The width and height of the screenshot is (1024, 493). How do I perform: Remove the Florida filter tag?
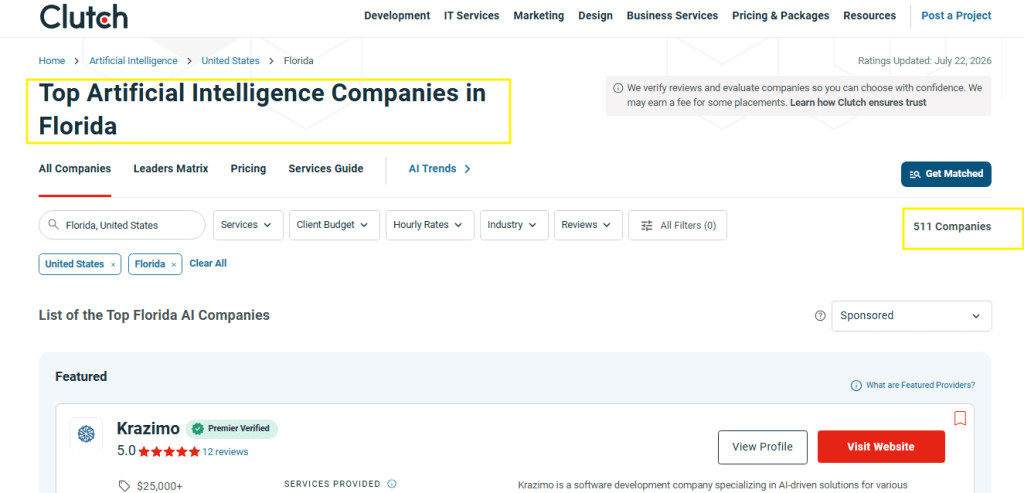coord(174,264)
